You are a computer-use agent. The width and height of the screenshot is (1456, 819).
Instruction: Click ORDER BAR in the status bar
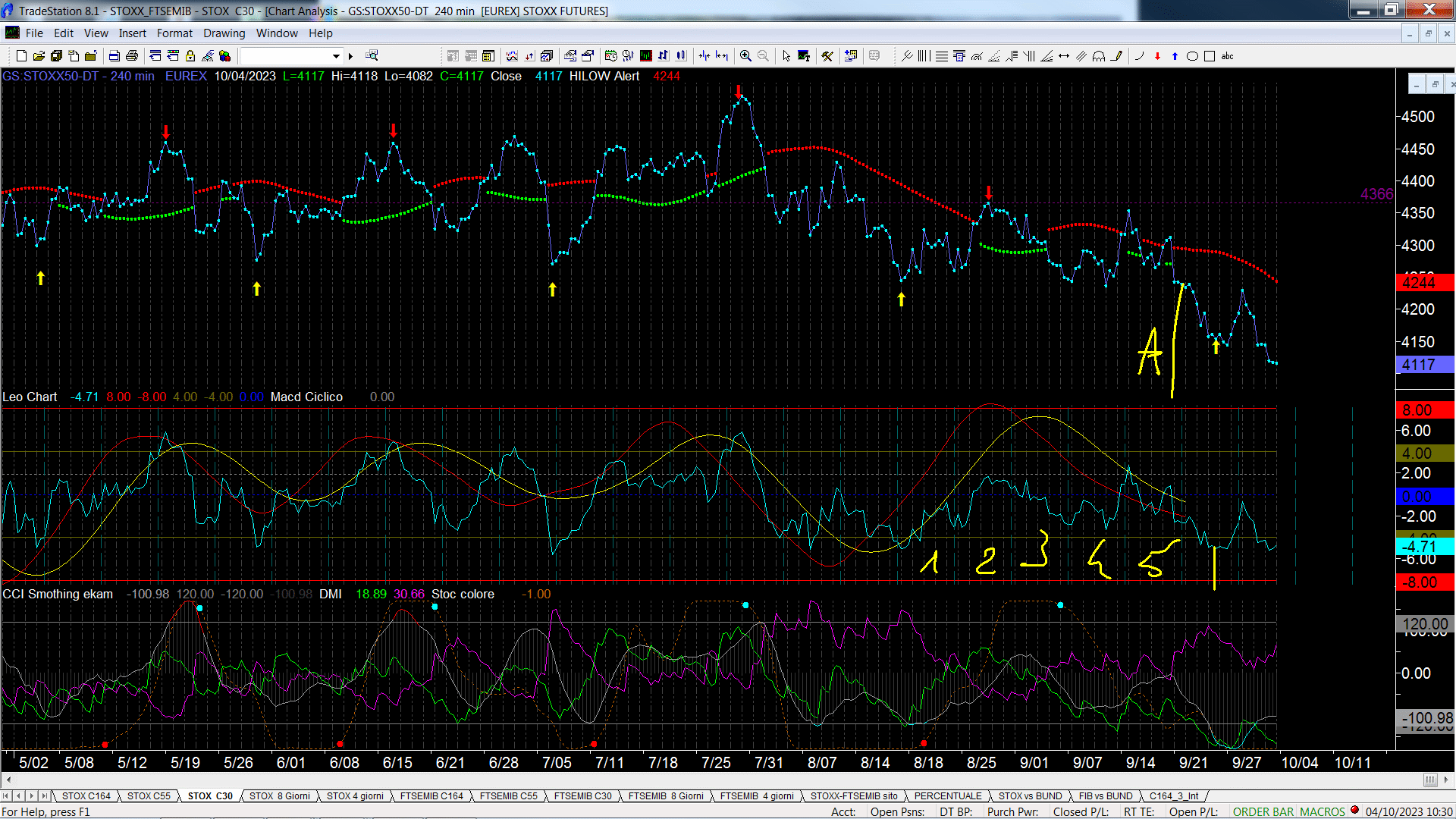tap(1263, 812)
